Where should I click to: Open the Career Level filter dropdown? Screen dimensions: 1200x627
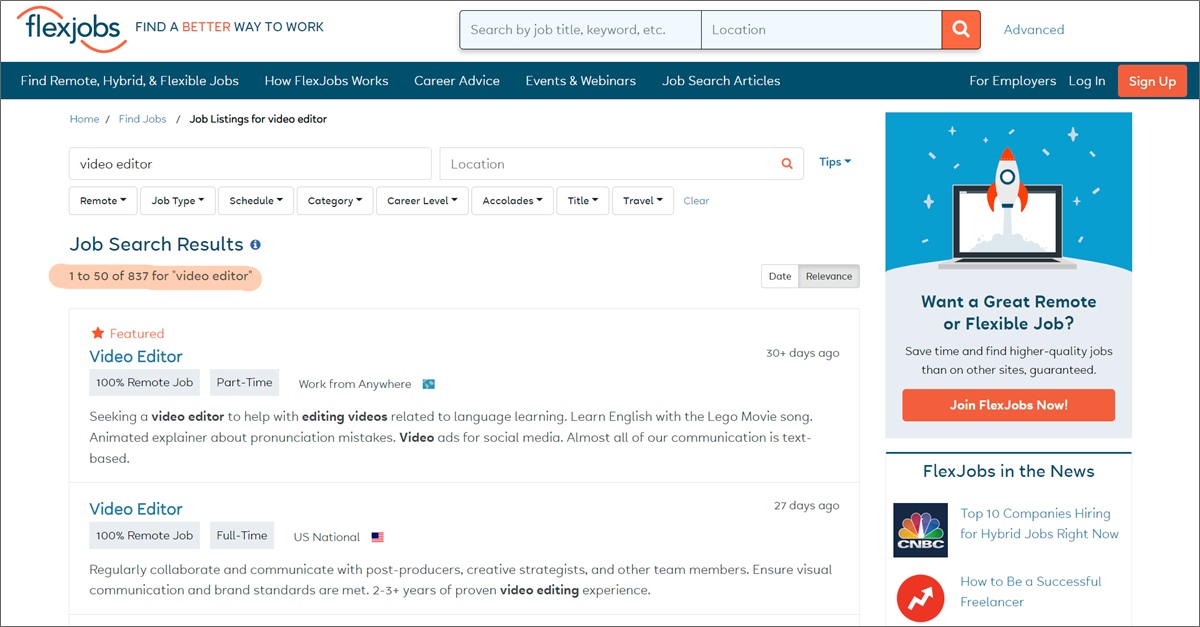pyautogui.click(x=422, y=201)
